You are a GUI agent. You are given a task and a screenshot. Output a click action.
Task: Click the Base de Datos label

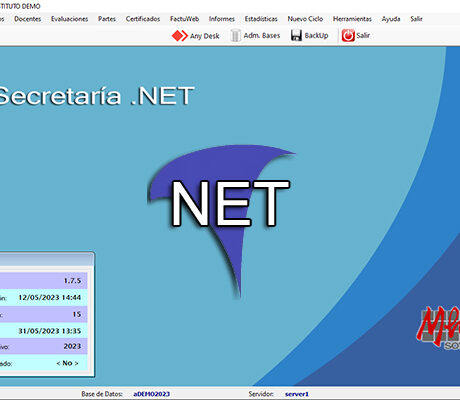click(102, 394)
